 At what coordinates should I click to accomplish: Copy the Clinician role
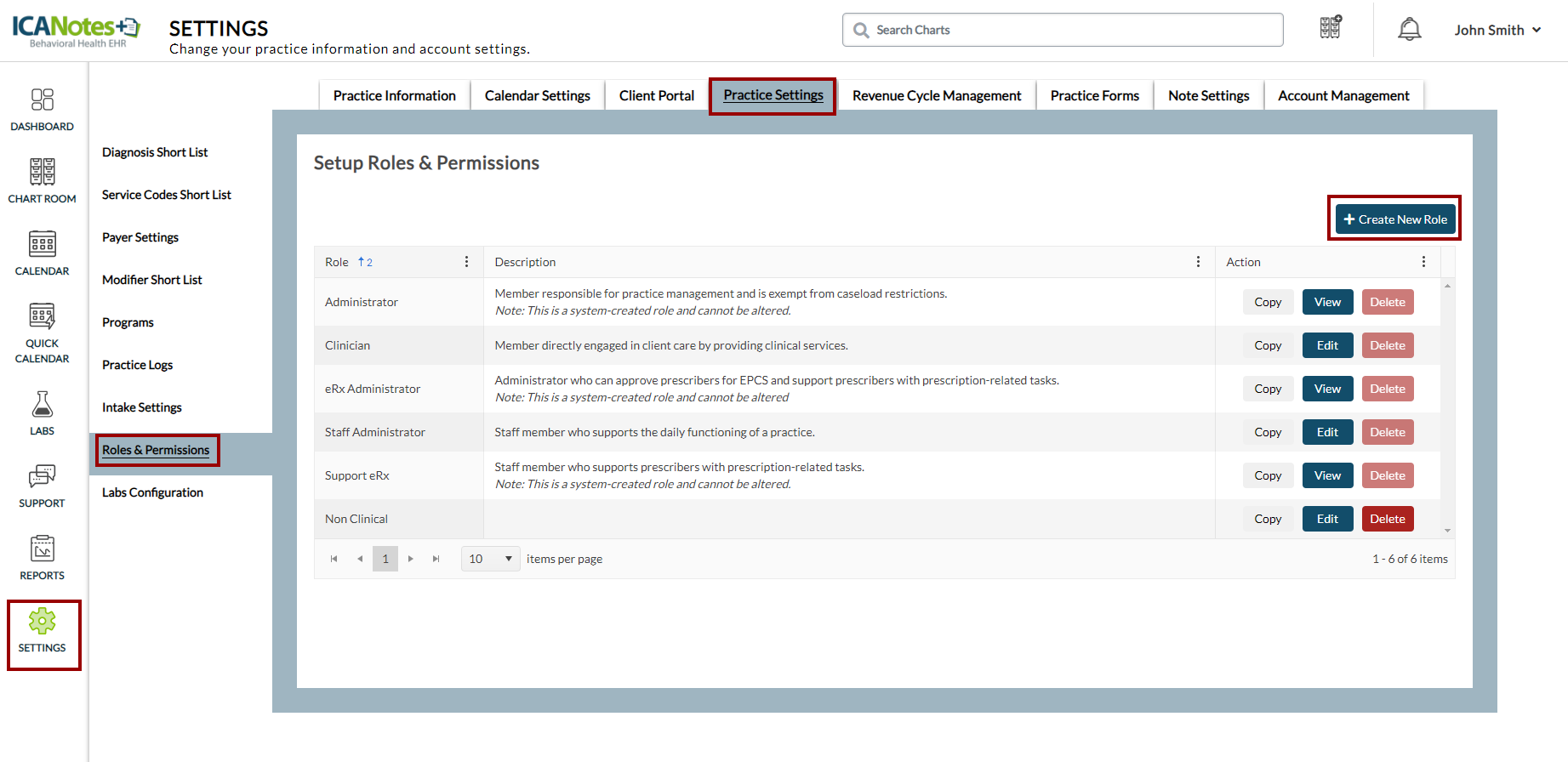(x=1267, y=345)
